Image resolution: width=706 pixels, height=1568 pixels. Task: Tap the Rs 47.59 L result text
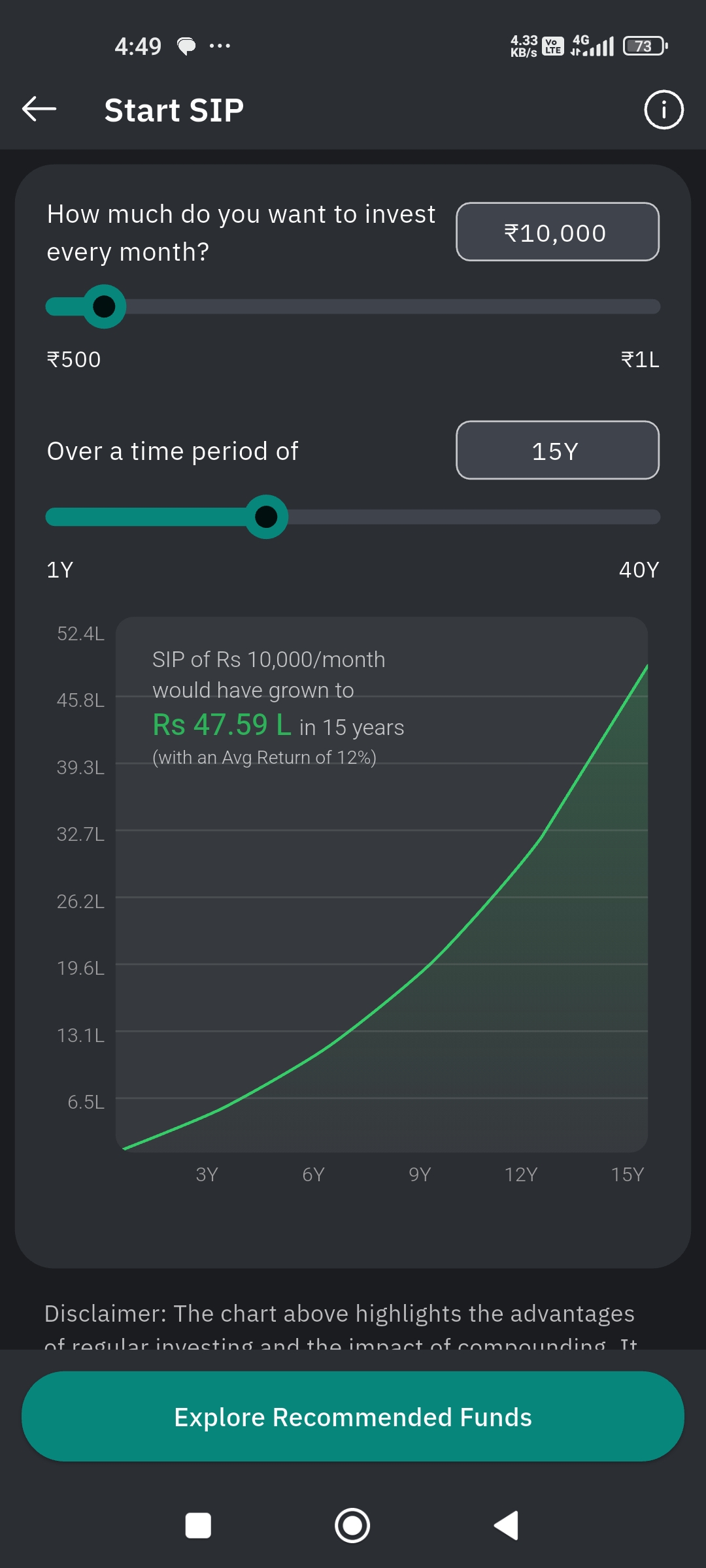tap(222, 725)
